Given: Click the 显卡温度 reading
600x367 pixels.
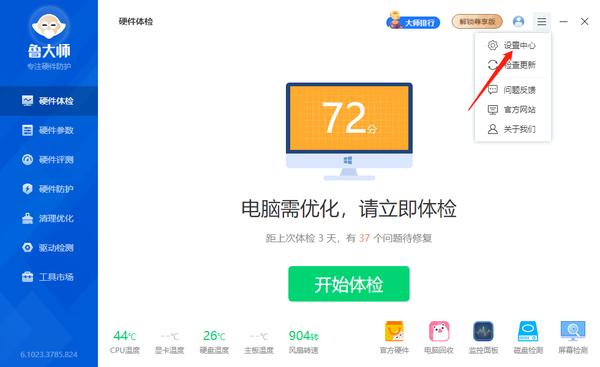Looking at the screenshot, I should 170,342.
